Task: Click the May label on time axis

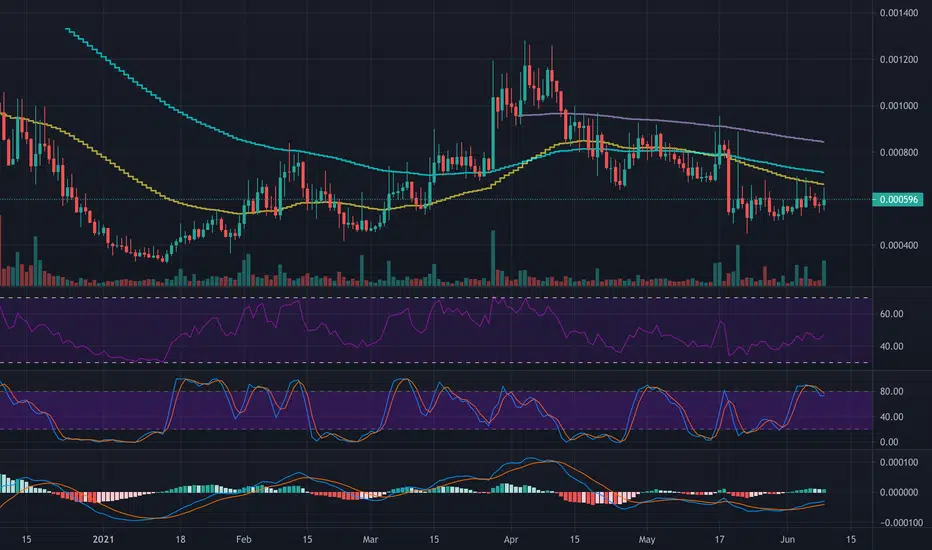Action: click(647, 539)
